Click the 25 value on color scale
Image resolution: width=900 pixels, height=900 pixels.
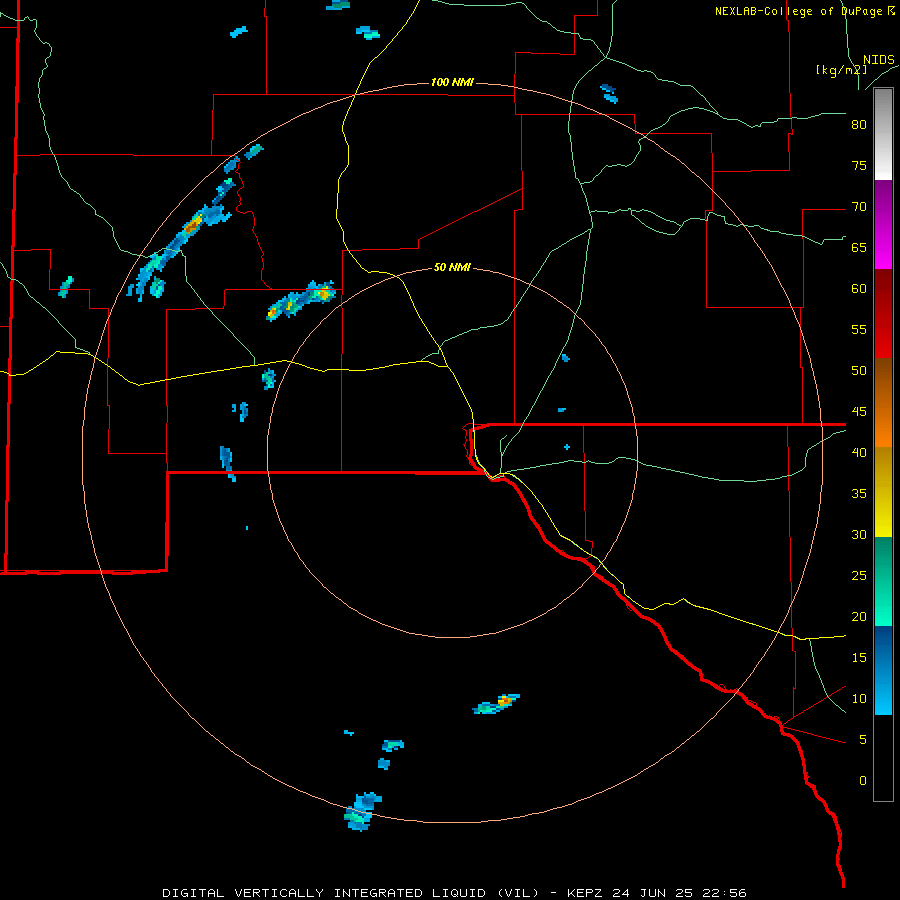click(859, 575)
